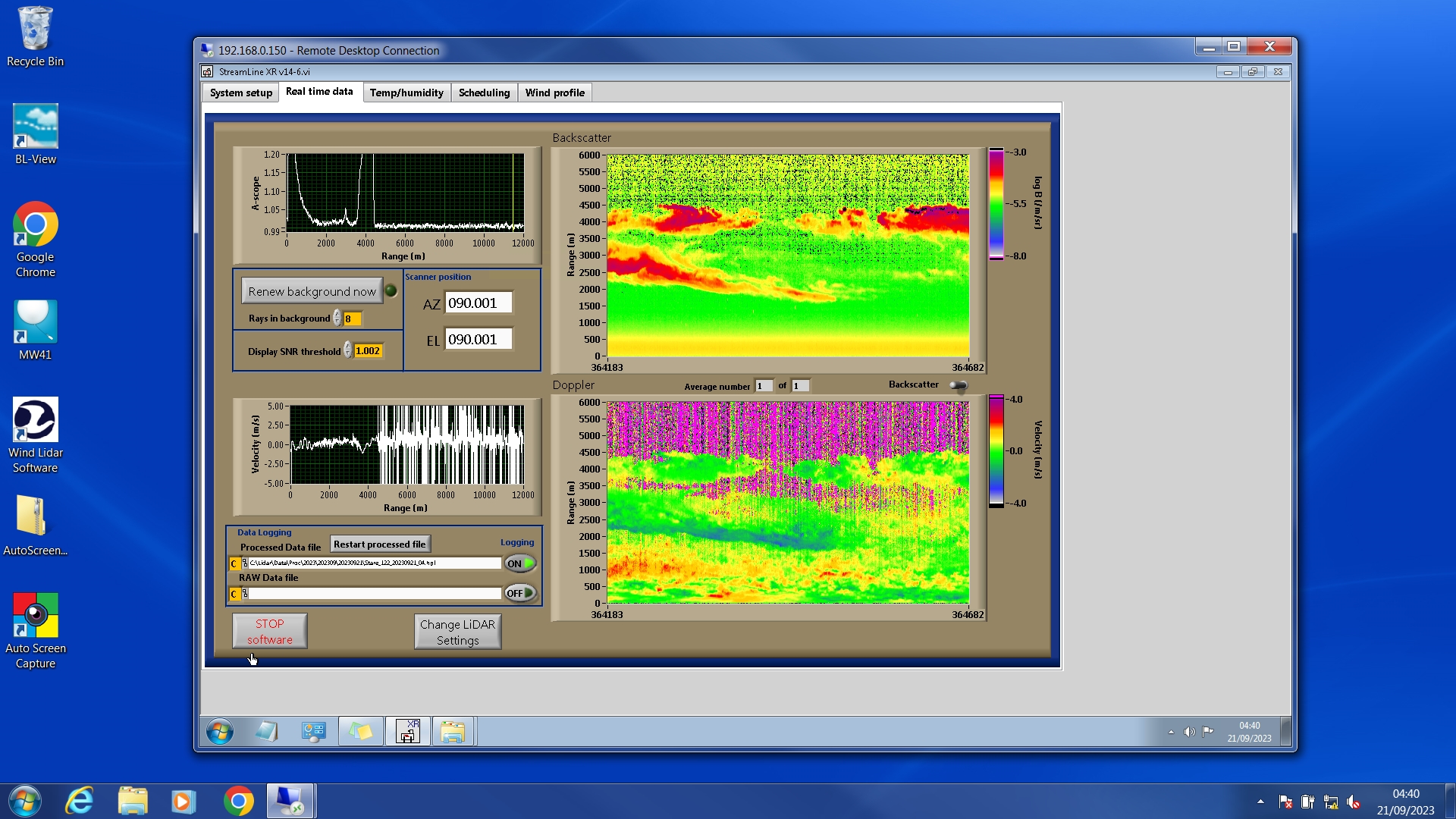The width and height of the screenshot is (1456, 819).
Task: Click remote desktop Start orb
Action: 220,732
